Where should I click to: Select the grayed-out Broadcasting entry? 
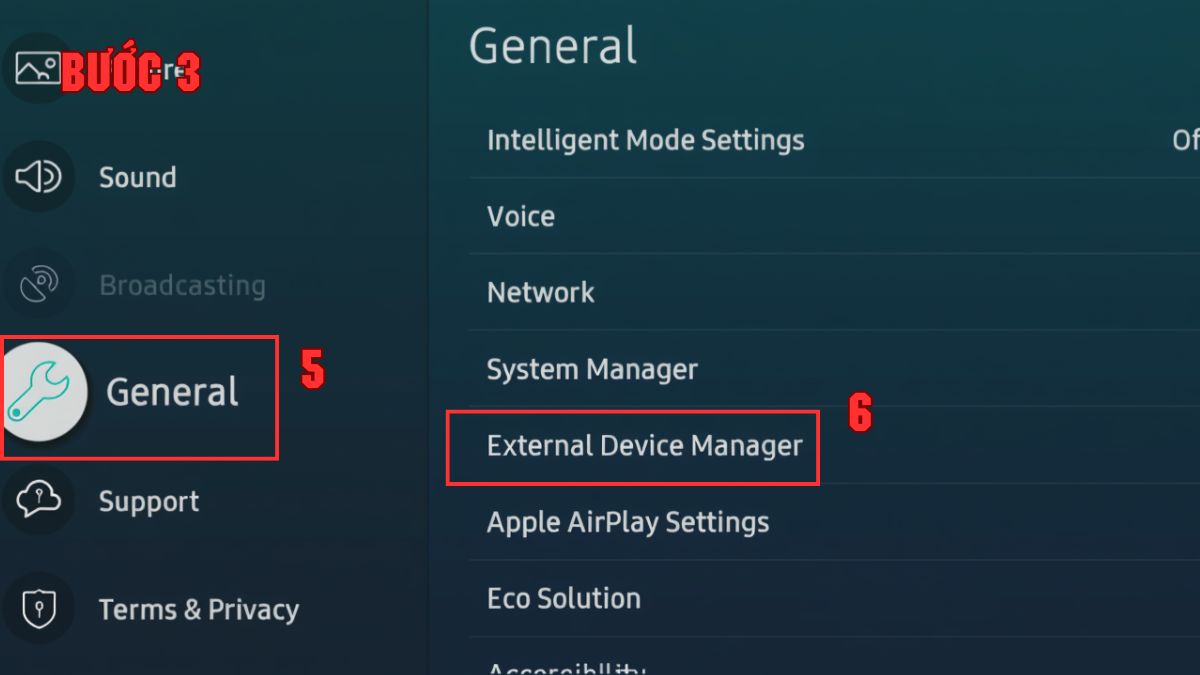182,284
